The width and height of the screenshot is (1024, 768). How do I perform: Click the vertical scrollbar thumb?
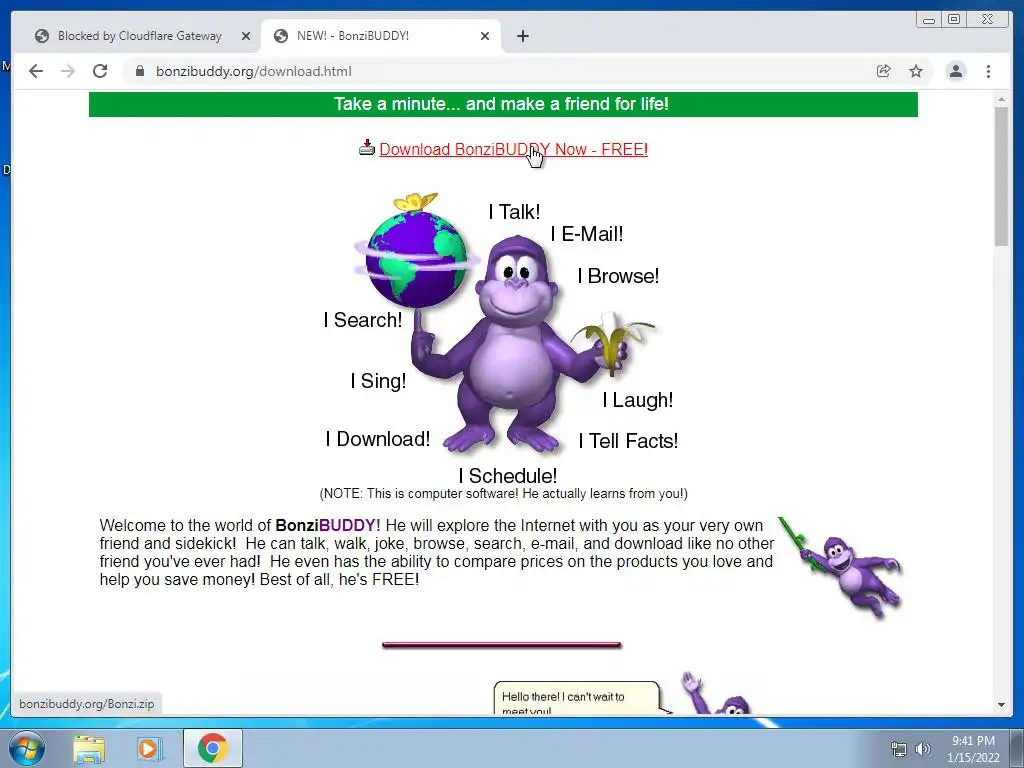pyautogui.click(x=1001, y=176)
